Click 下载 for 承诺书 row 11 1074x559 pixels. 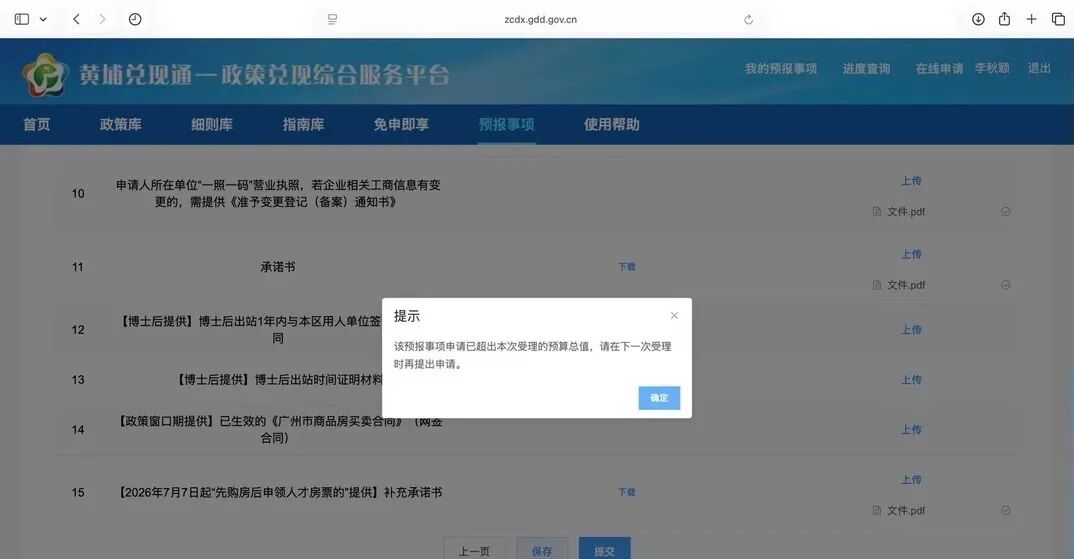(x=627, y=267)
